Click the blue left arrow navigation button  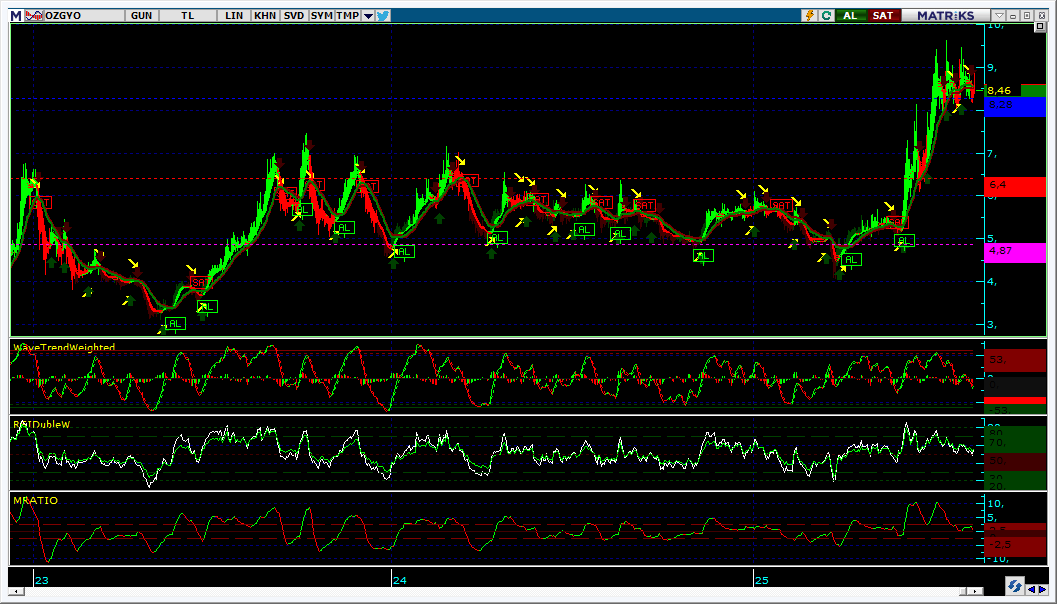click(1031, 588)
